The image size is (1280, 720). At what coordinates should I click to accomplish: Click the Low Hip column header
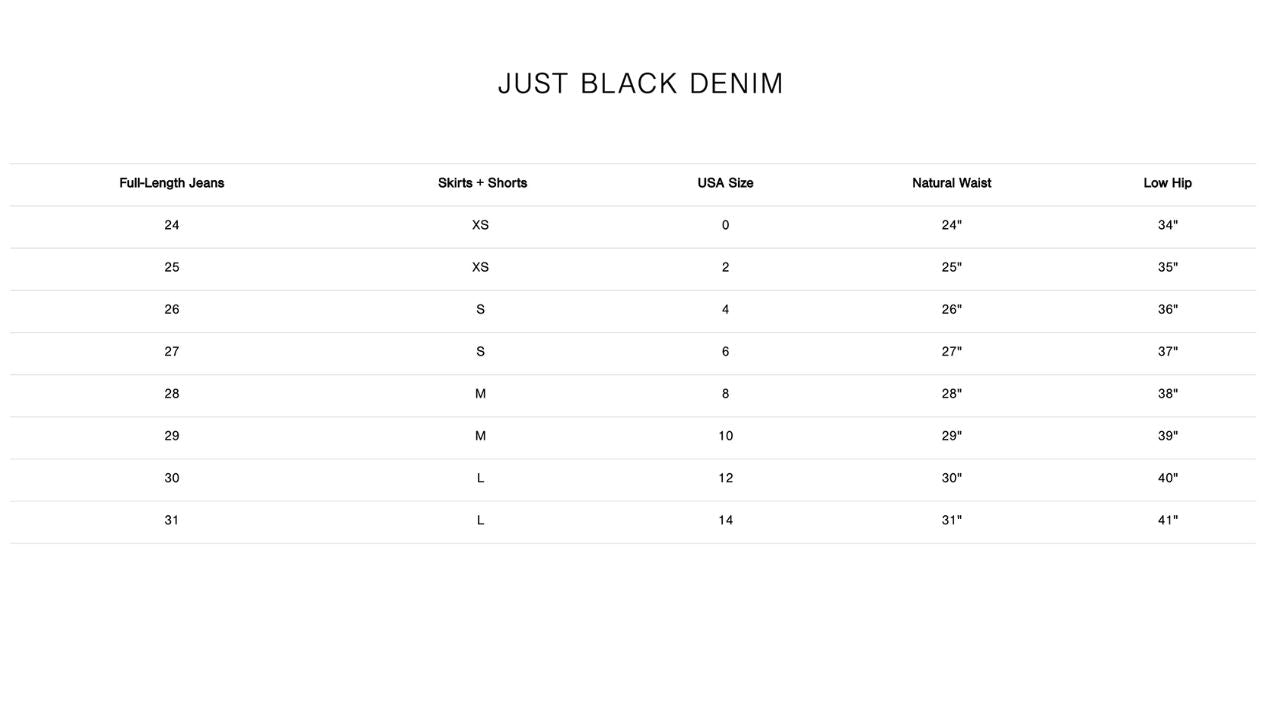pyautogui.click(x=1167, y=183)
